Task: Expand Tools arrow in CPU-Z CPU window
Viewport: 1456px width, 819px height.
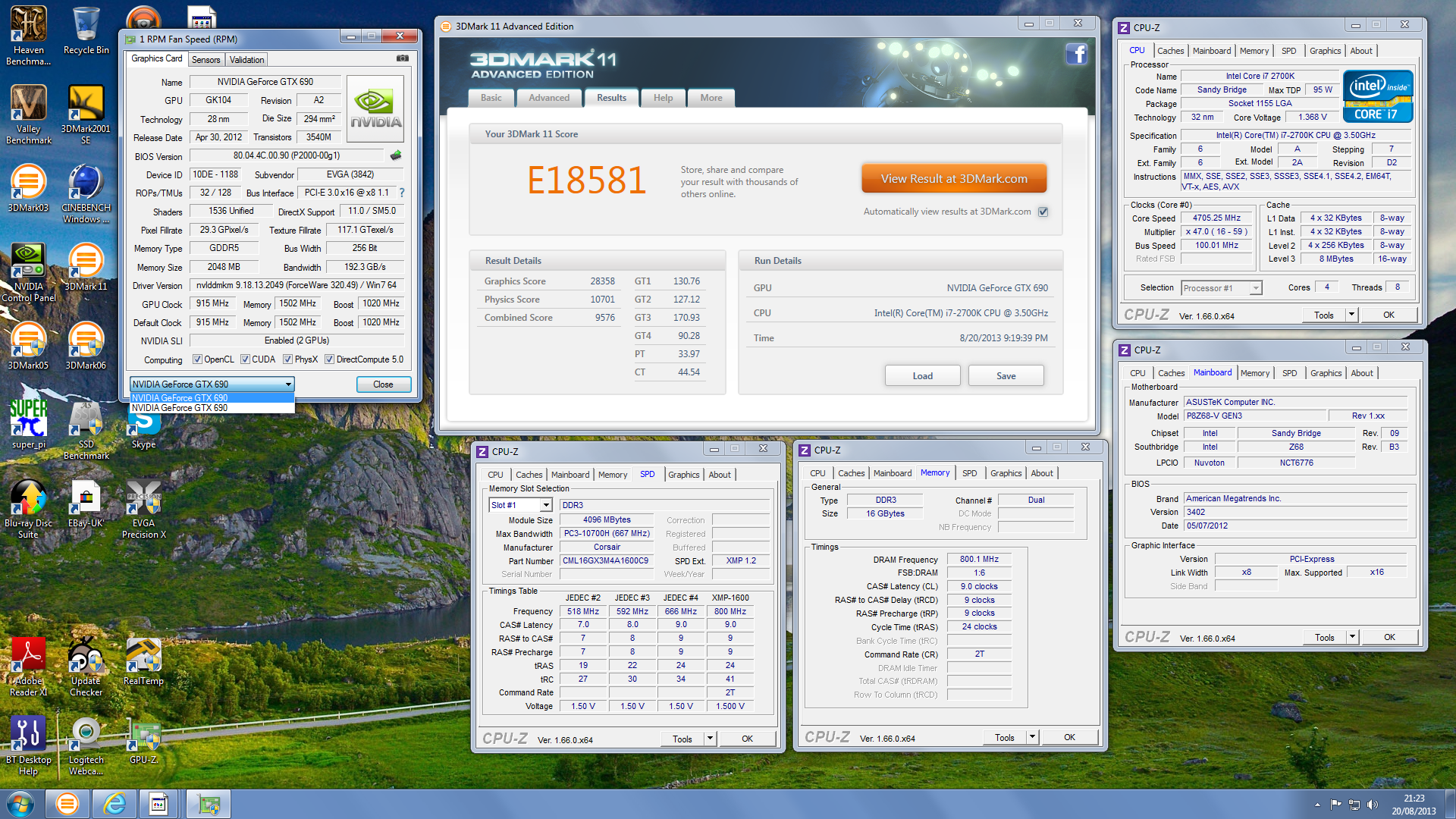Action: [1351, 315]
